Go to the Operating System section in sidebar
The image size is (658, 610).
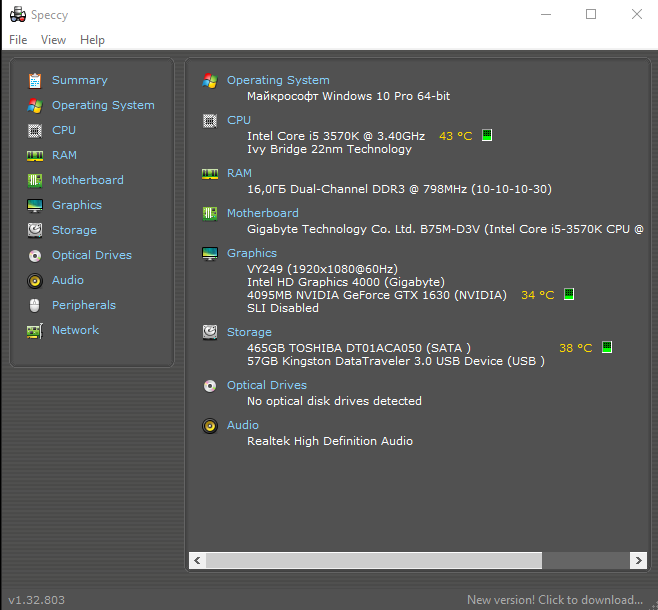pyautogui.click(x=103, y=105)
